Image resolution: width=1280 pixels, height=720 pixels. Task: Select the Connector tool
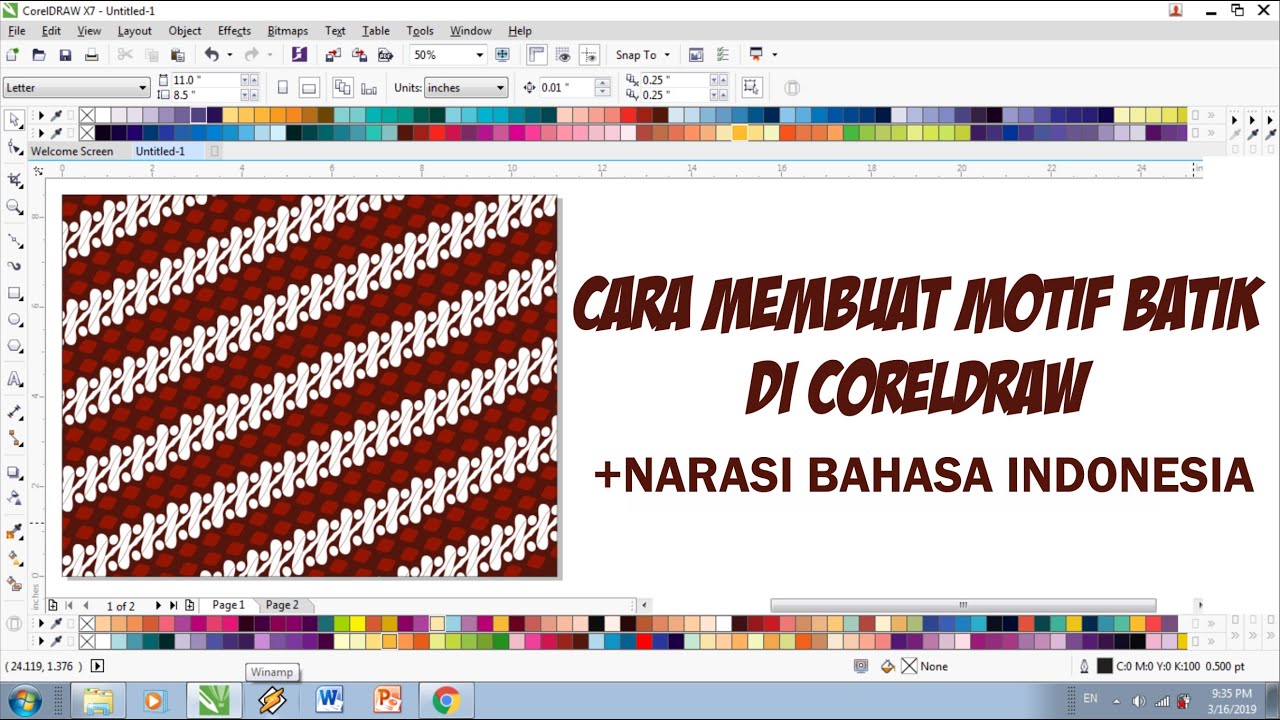pyautogui.click(x=14, y=438)
